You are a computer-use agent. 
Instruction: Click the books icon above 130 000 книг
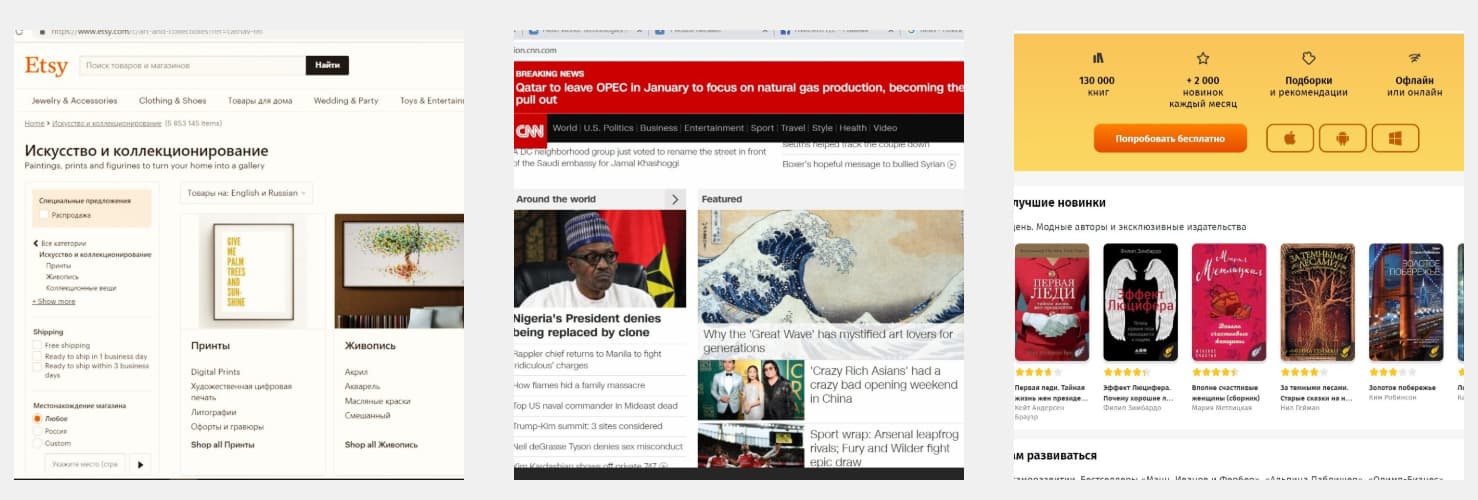[1098, 58]
